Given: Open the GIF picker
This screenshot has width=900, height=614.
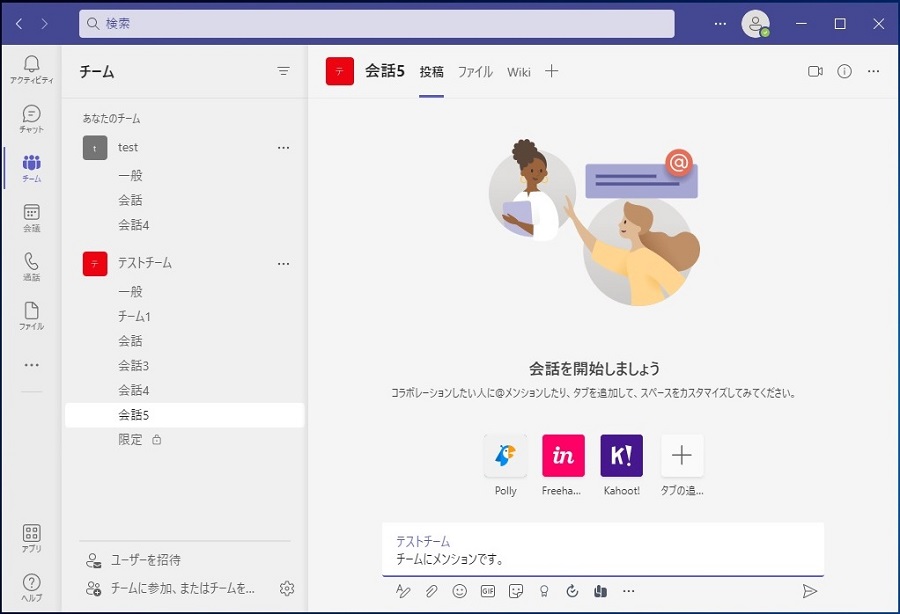Looking at the screenshot, I should point(488,591).
